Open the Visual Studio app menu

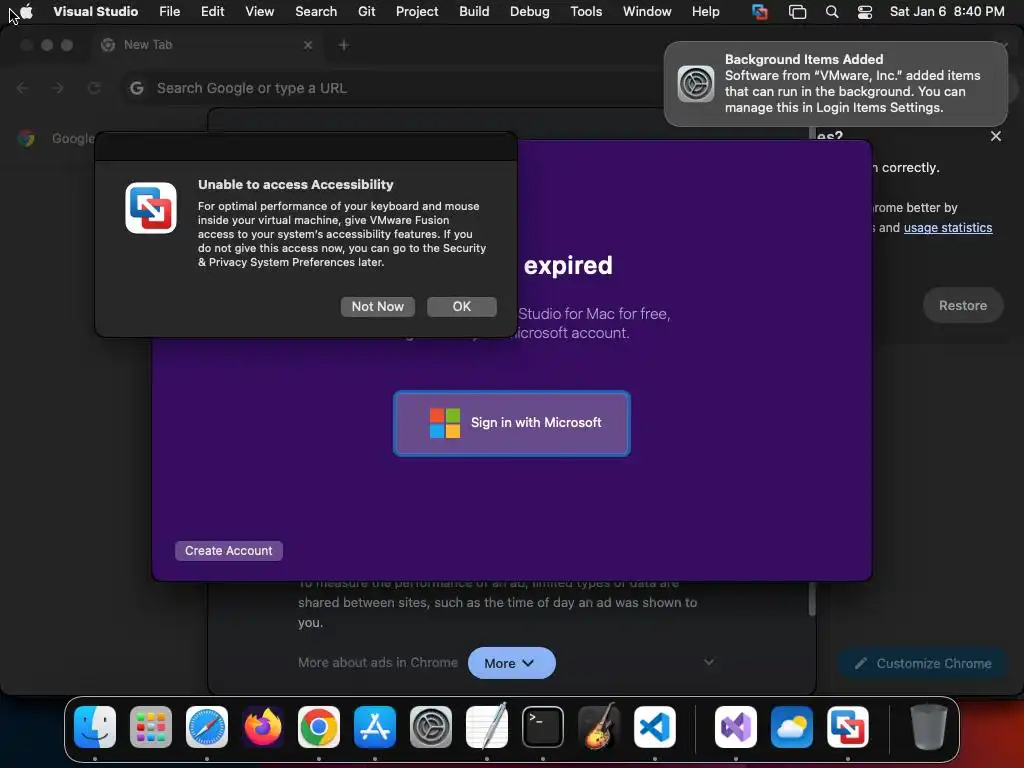[x=95, y=11]
